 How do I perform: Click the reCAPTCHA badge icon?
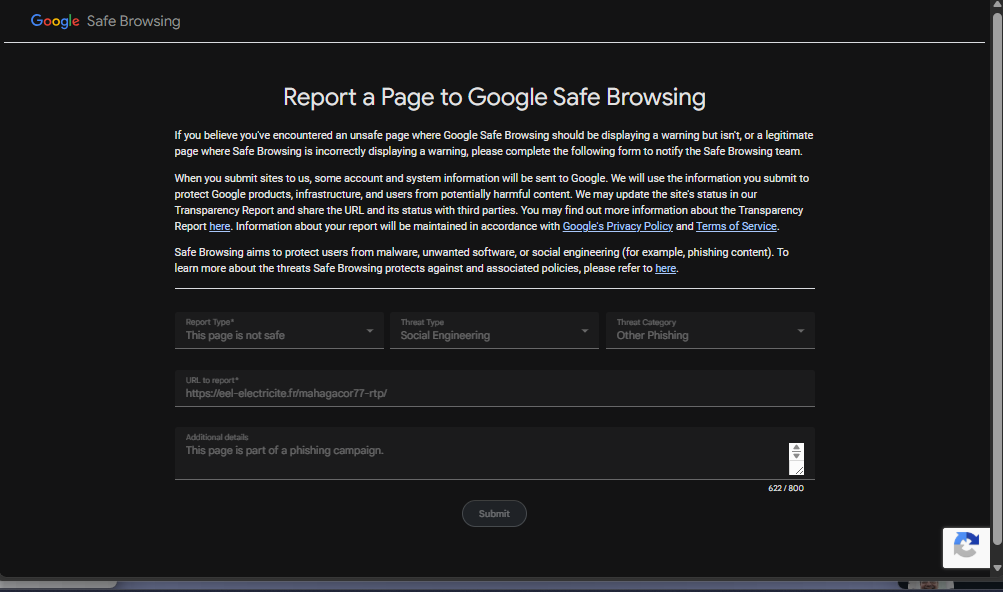(966, 547)
